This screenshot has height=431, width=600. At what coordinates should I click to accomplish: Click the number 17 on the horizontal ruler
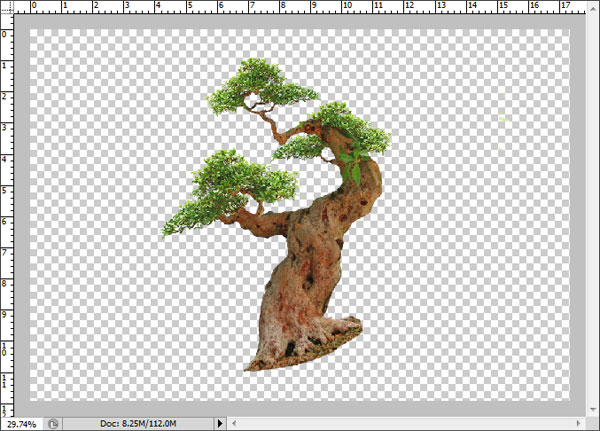565,5
